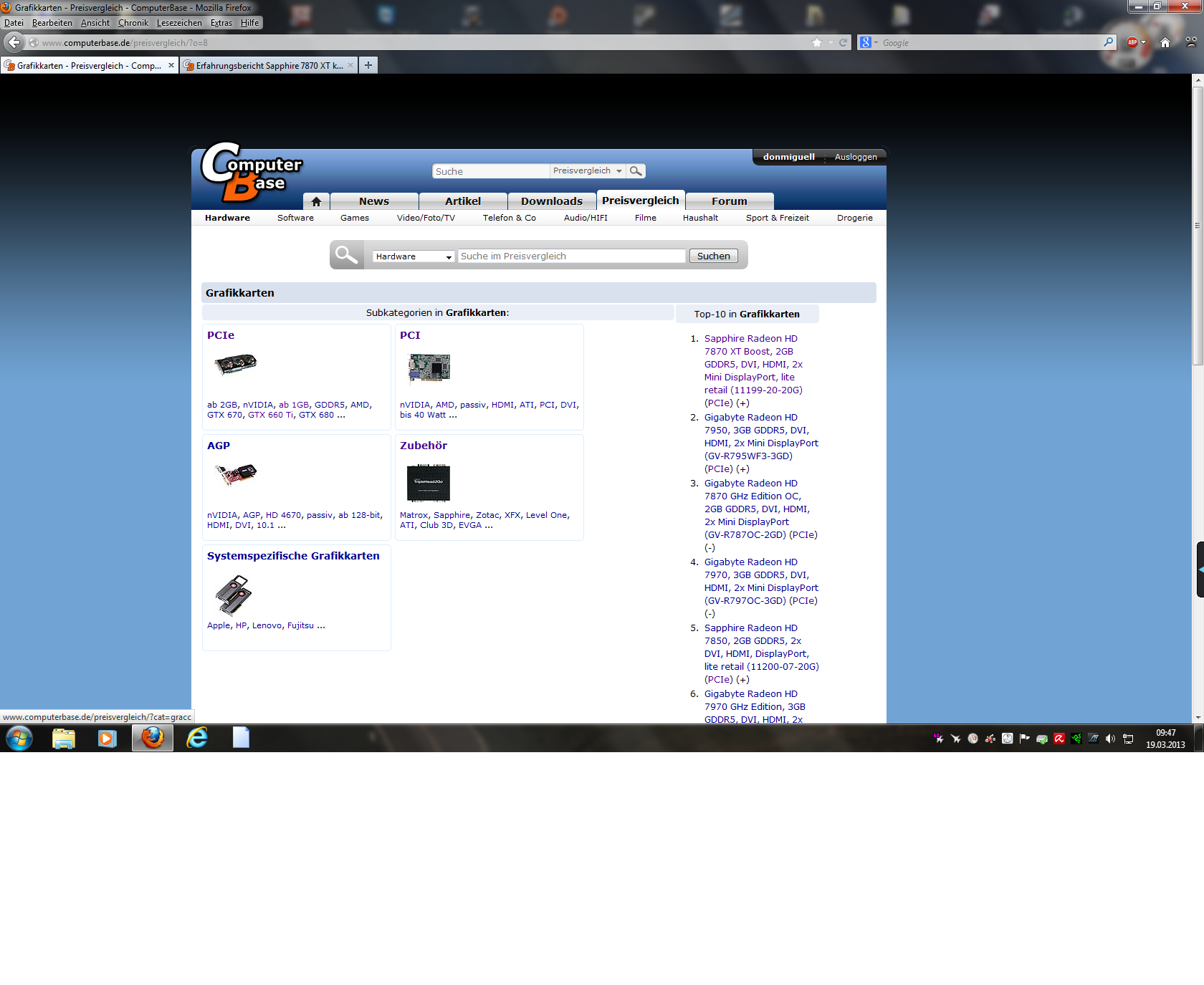This screenshot has height=985, width=1204.
Task: Click the PCI graphics card thumbnail
Action: click(x=429, y=367)
